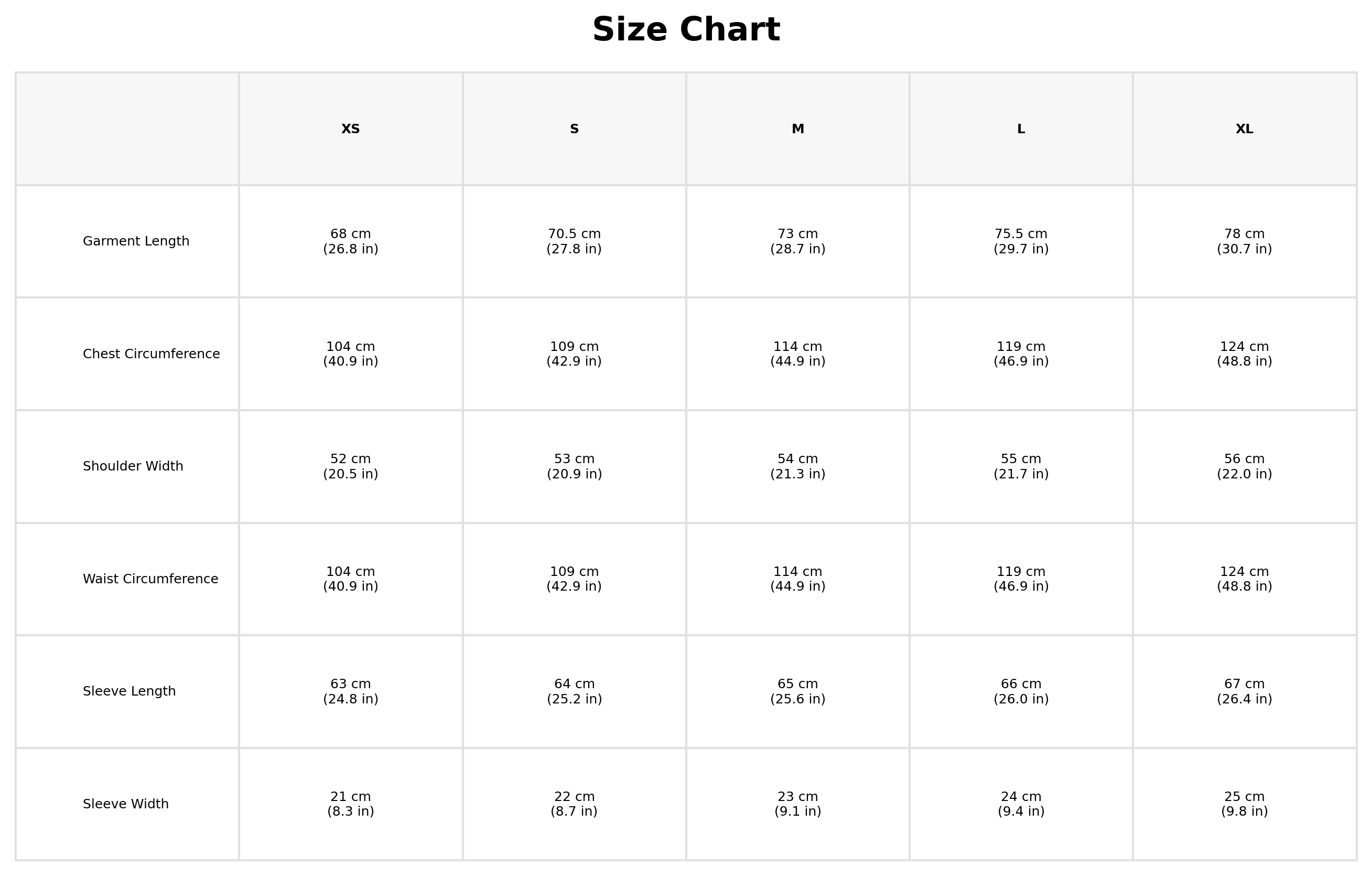Click the Sleeve Width row label
1372x876 pixels.
pos(126,804)
